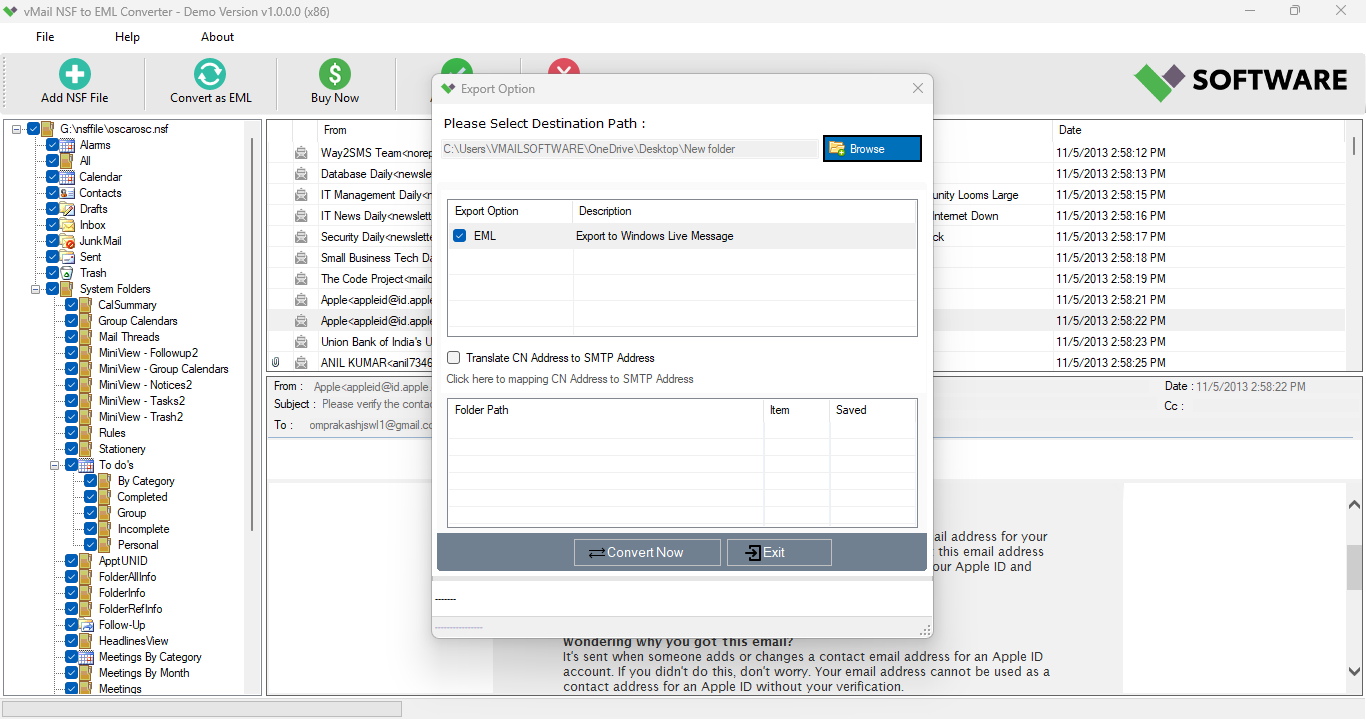
Task: Collapse the To do's tree branch
Action: pyautogui.click(x=56, y=464)
